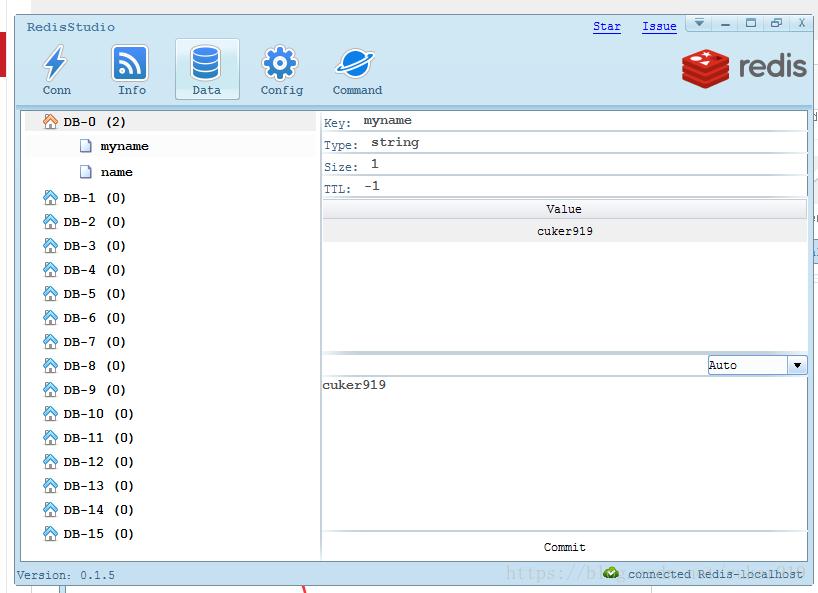Open the Command planet tab
The image size is (818, 593).
tap(357, 69)
